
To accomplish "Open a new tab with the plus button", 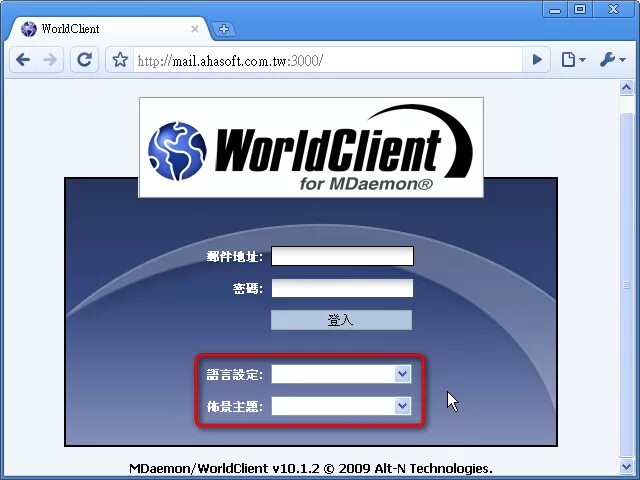I will tap(224, 29).
